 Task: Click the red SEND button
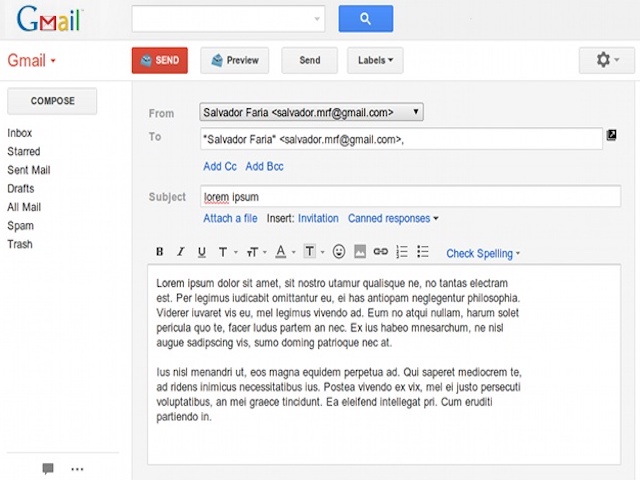pos(160,60)
